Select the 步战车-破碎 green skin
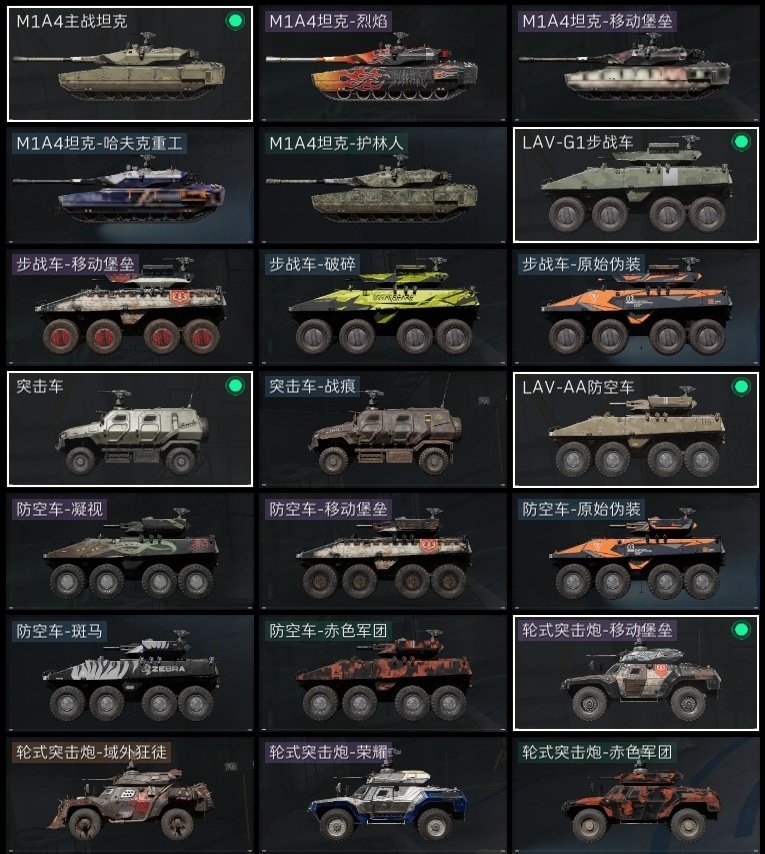The width and height of the screenshot is (765, 854). point(383,307)
